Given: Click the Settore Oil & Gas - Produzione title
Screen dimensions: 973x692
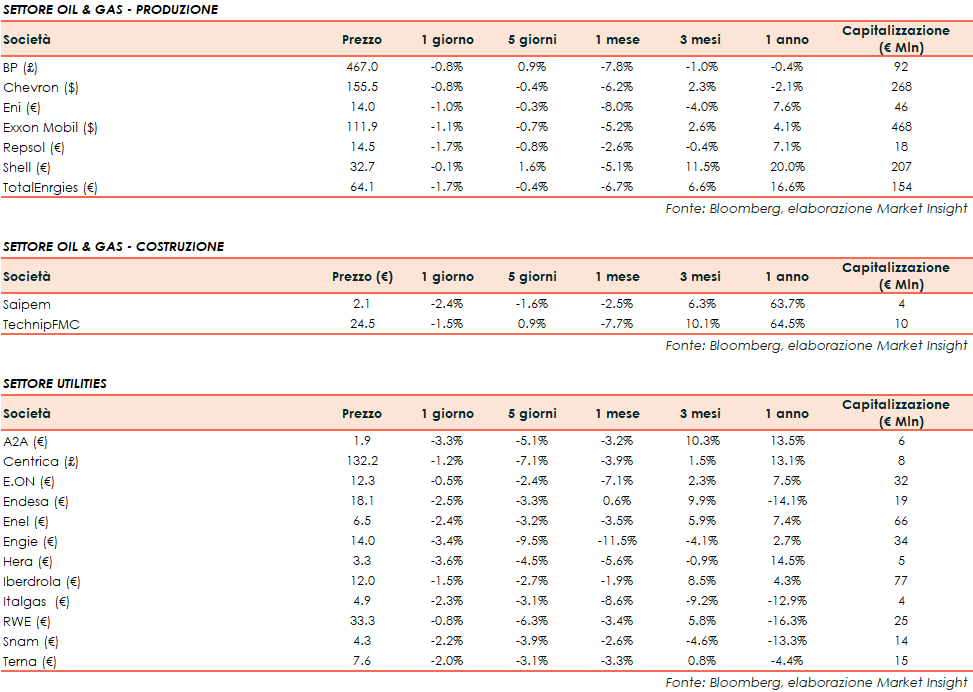Looking at the screenshot, I should 110,10.
